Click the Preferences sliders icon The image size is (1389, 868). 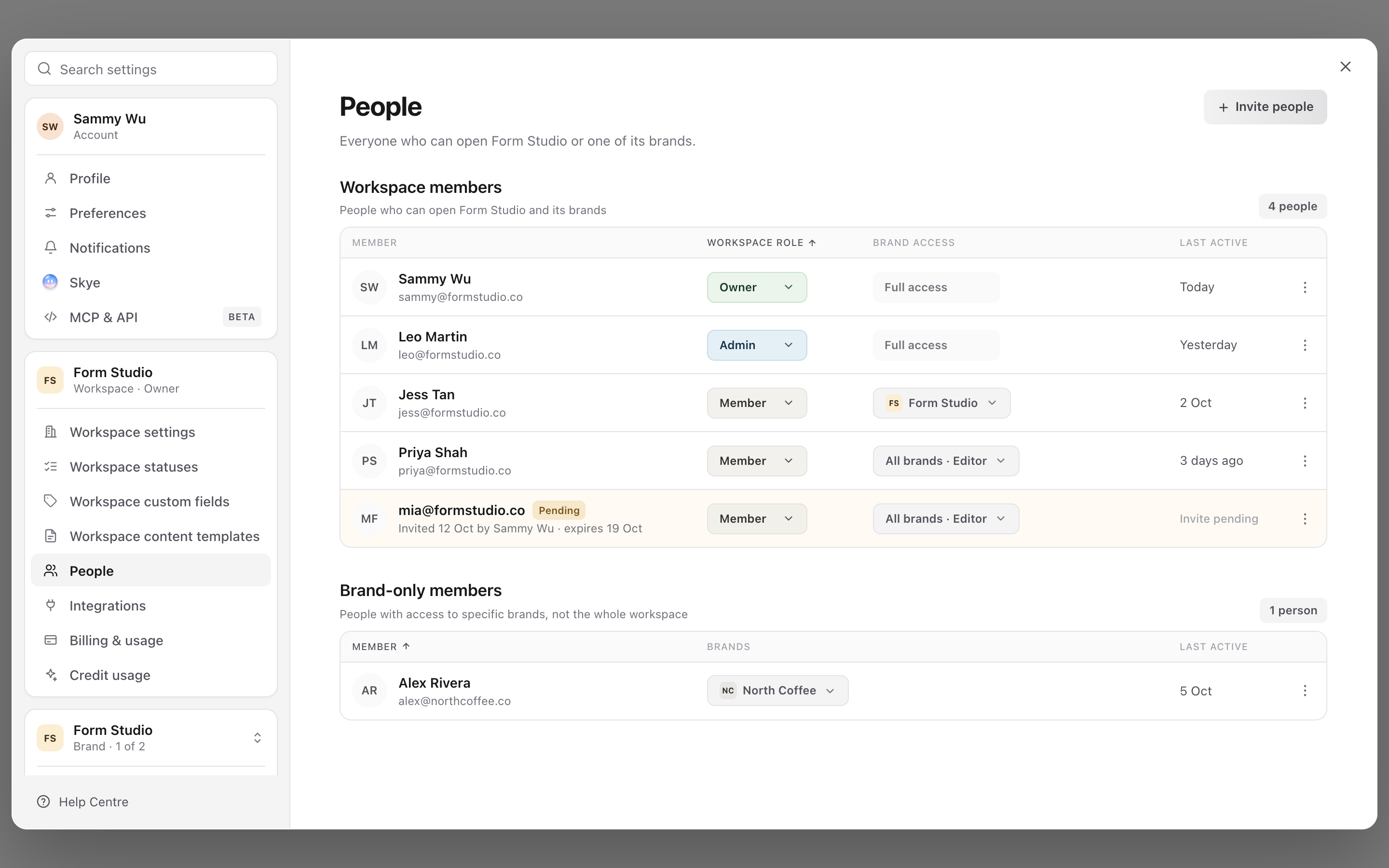pyautogui.click(x=51, y=213)
